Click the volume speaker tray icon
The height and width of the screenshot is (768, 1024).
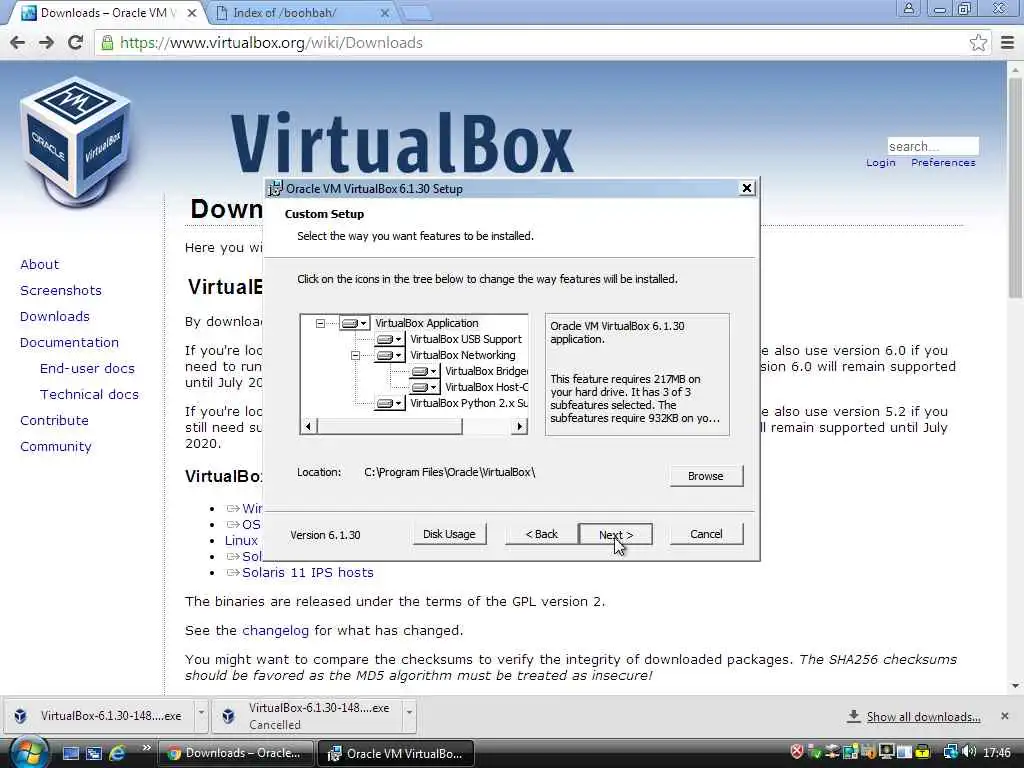[969, 752]
